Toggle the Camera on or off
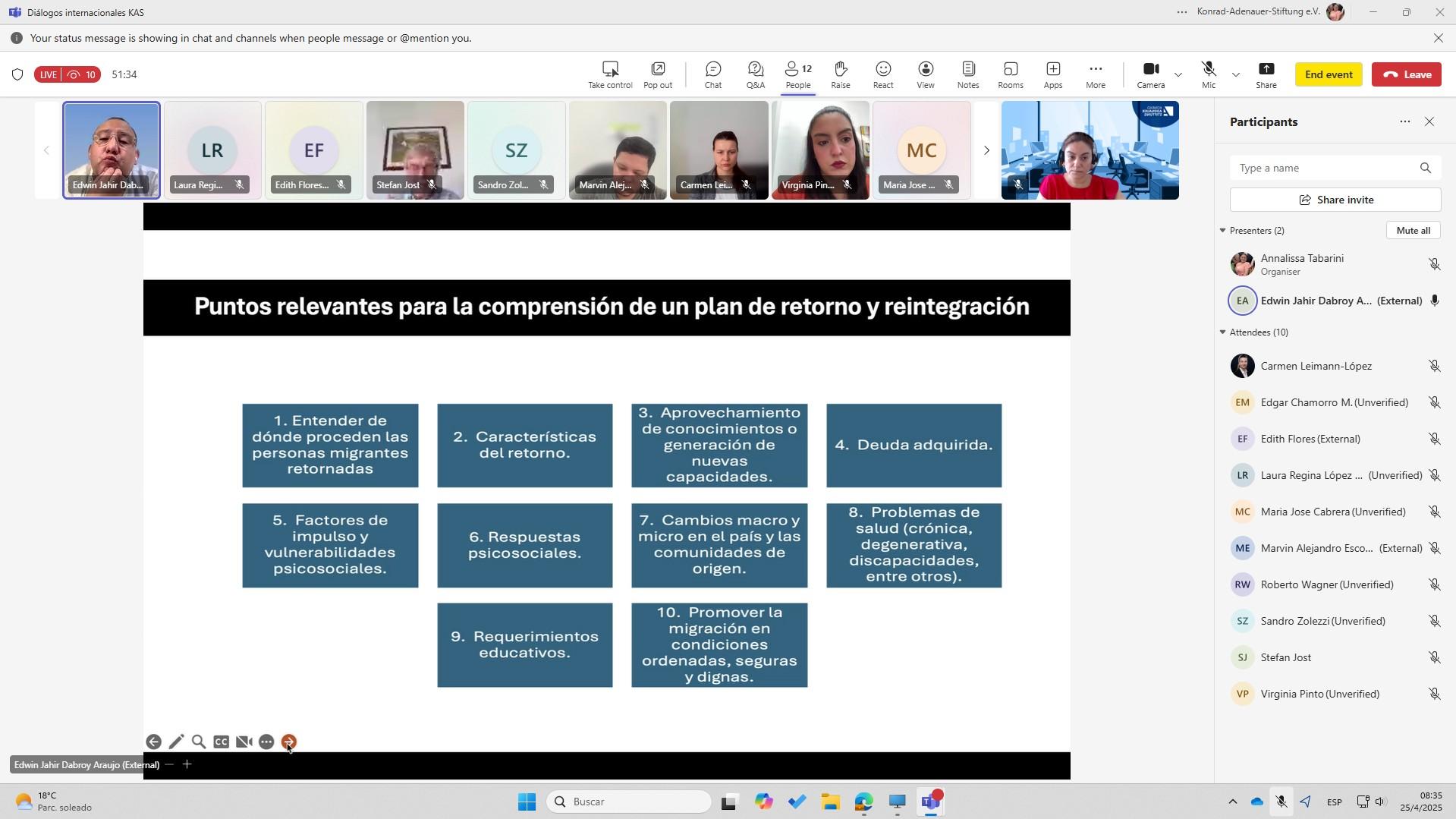The image size is (1456, 819). [x=1150, y=74]
